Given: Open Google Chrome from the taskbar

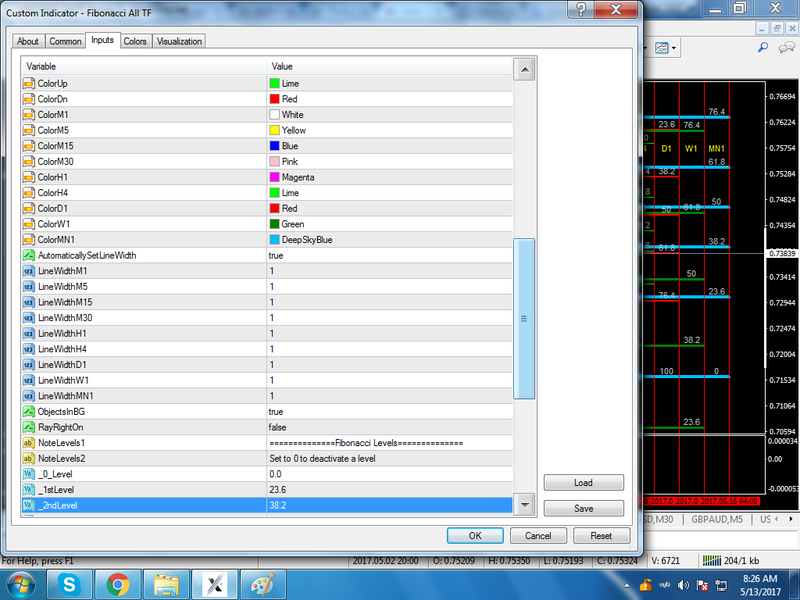Looking at the screenshot, I should click(x=118, y=584).
